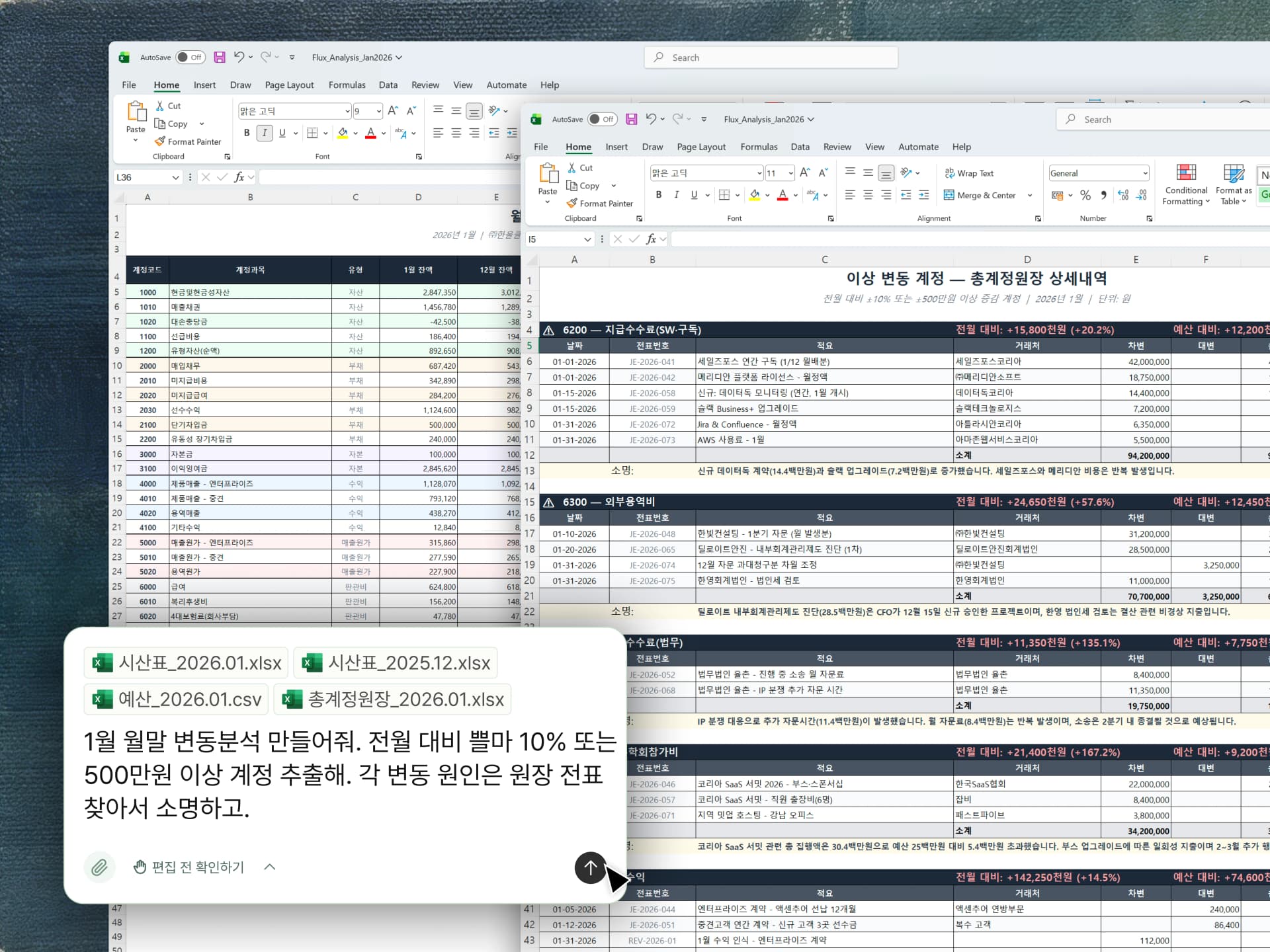This screenshot has height=952, width=1270.
Task: Open the Review tab
Action: click(x=837, y=147)
